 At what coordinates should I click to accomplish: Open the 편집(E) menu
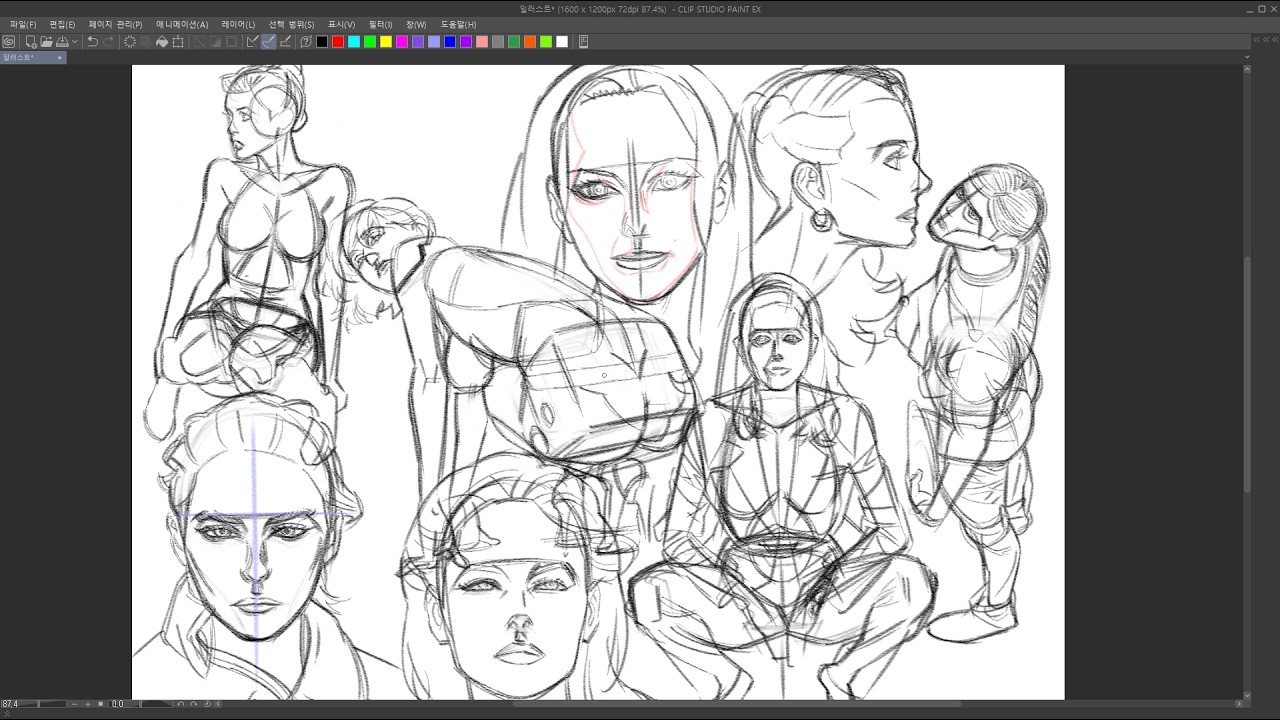(62, 24)
